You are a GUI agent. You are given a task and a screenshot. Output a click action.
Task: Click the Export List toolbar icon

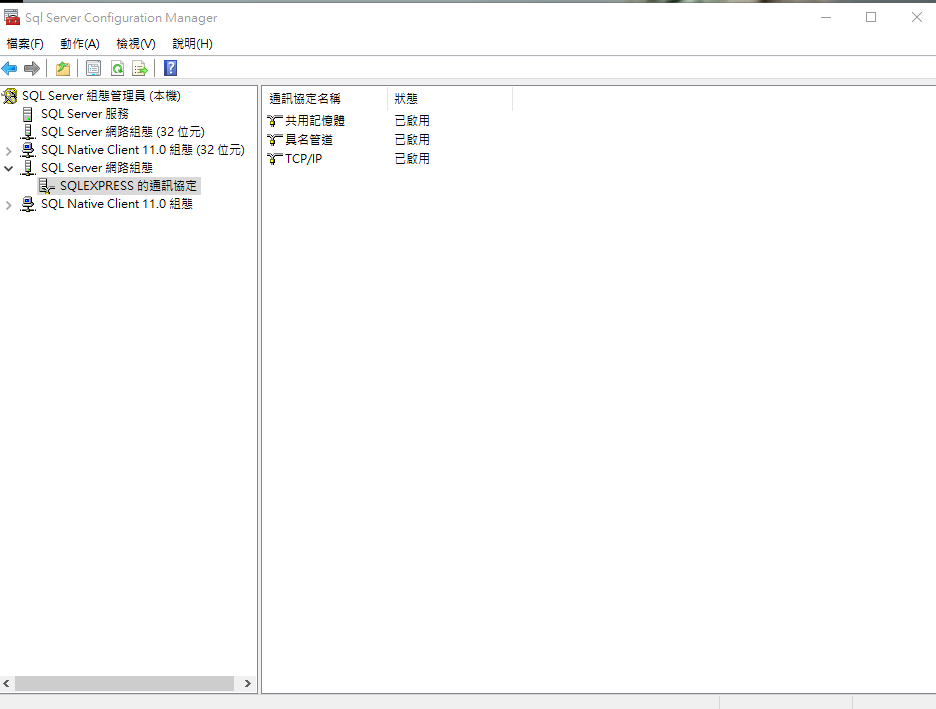[140, 68]
